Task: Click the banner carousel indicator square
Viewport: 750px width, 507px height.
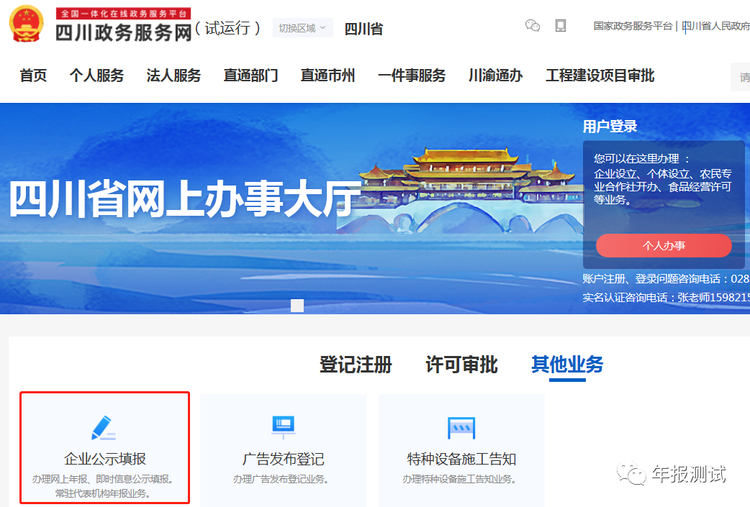Action: pyautogui.click(x=297, y=306)
